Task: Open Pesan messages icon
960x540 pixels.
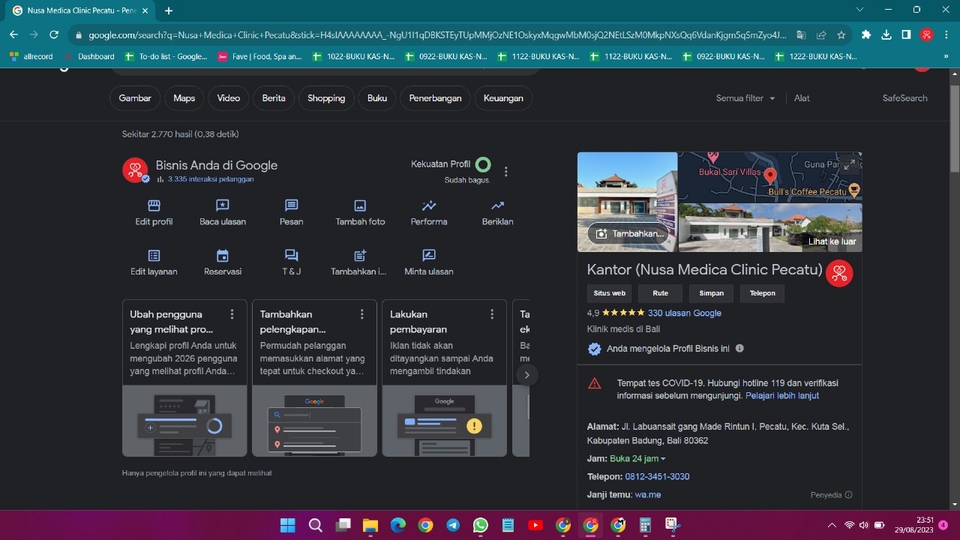Action: pyautogui.click(x=291, y=212)
